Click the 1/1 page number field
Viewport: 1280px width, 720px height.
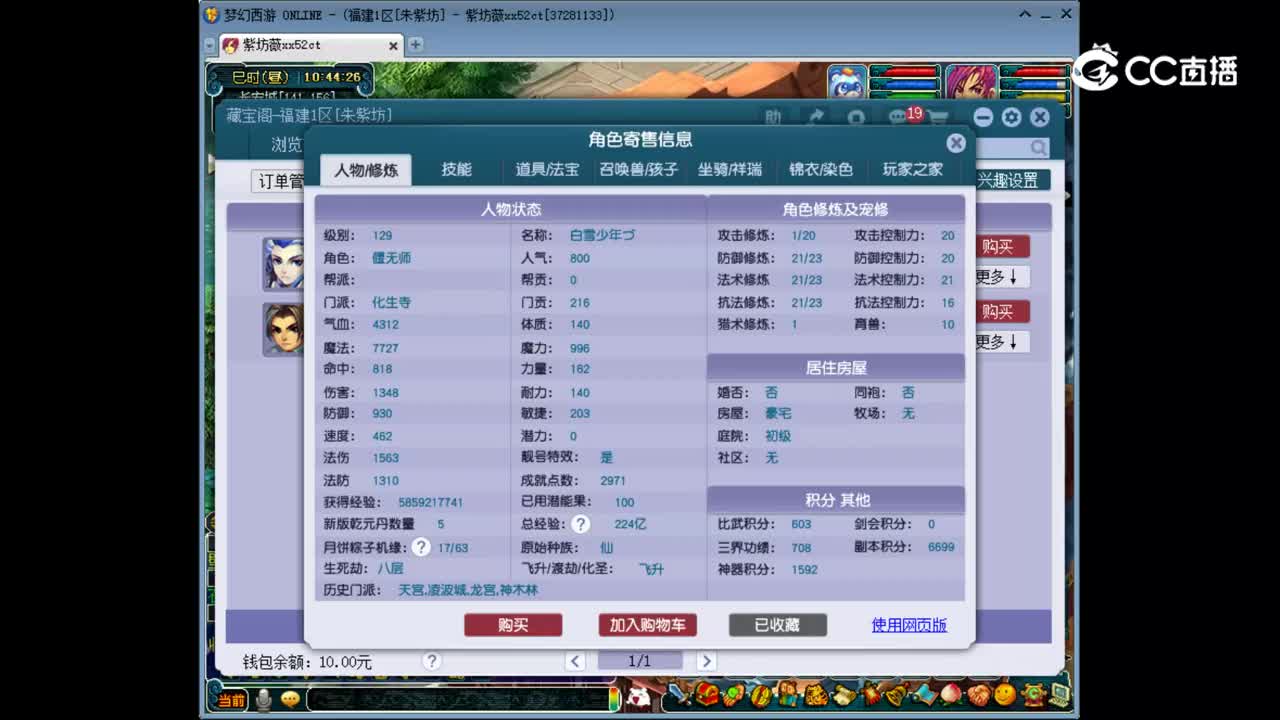tap(640, 661)
